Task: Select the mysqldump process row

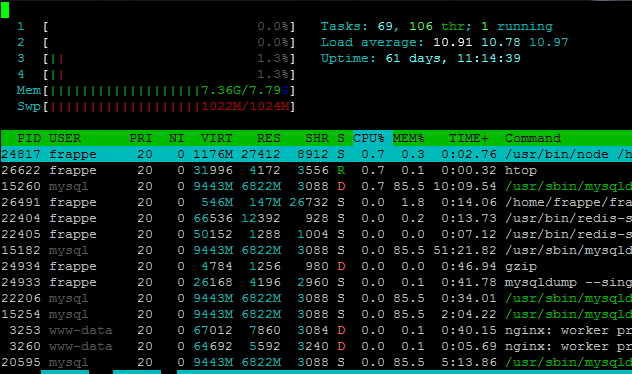Action: pyautogui.click(x=316, y=282)
